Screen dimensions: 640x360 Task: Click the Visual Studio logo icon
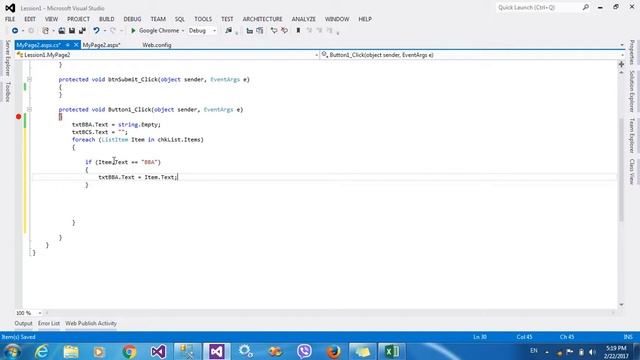pos(10,8)
